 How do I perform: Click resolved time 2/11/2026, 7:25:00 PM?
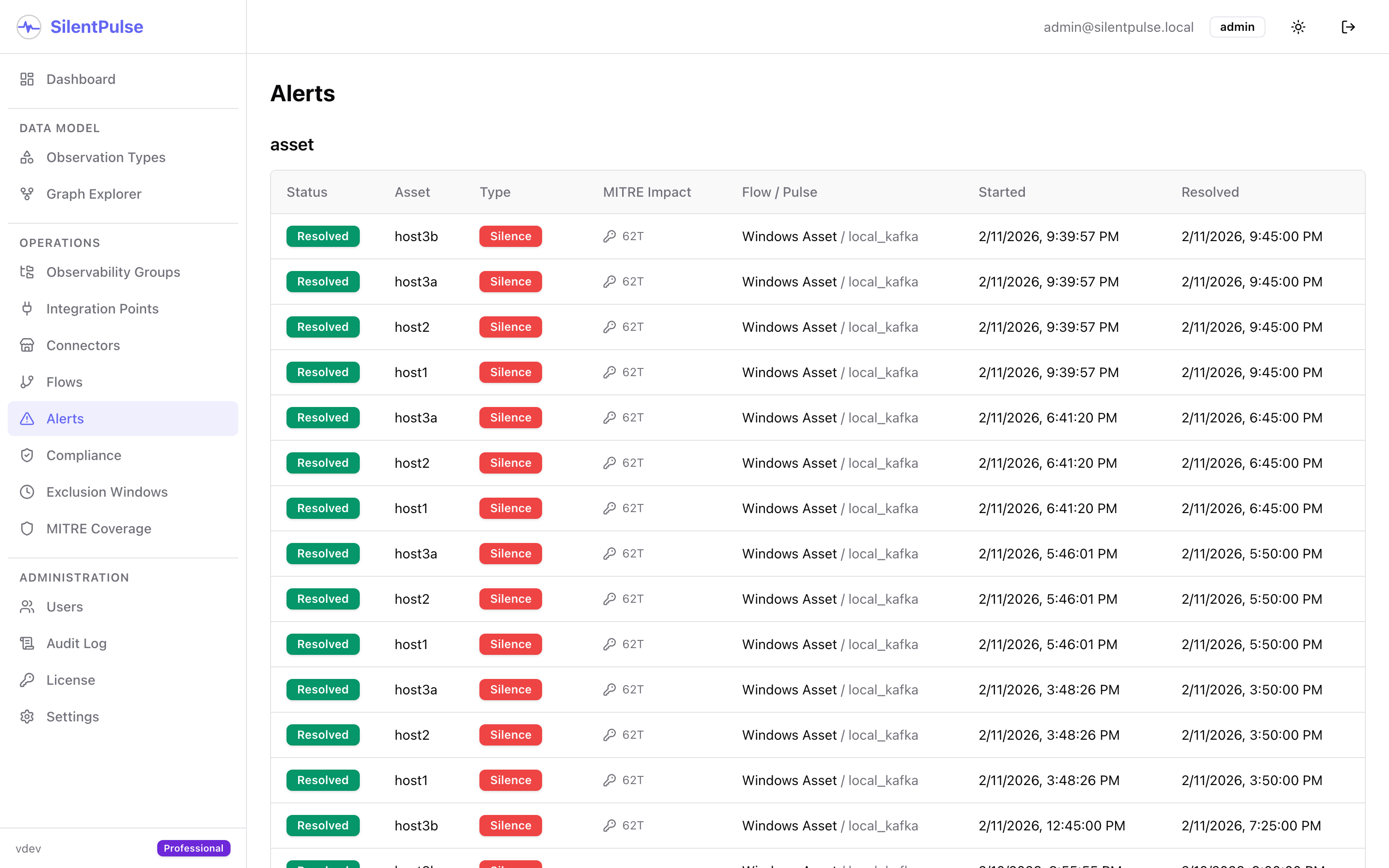1251,826
